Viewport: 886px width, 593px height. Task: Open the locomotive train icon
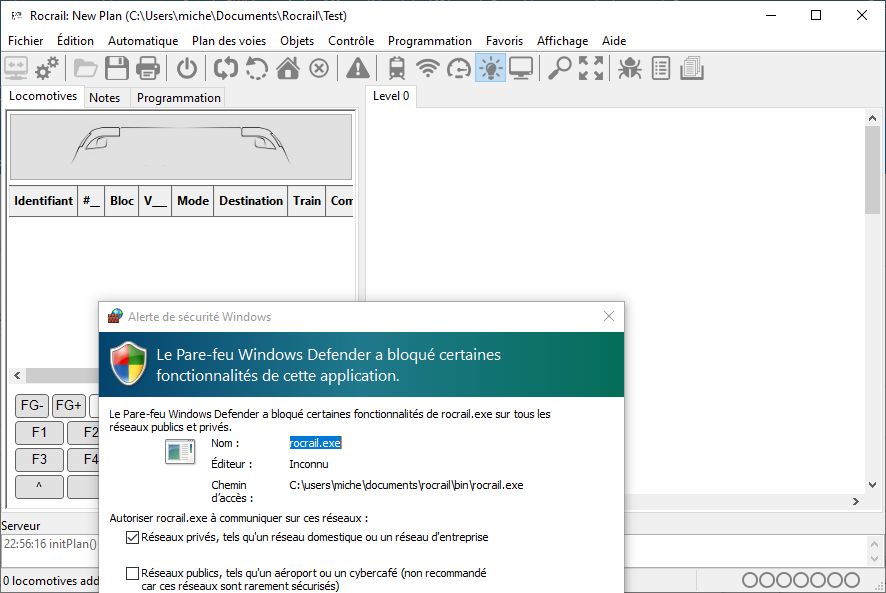coord(397,68)
